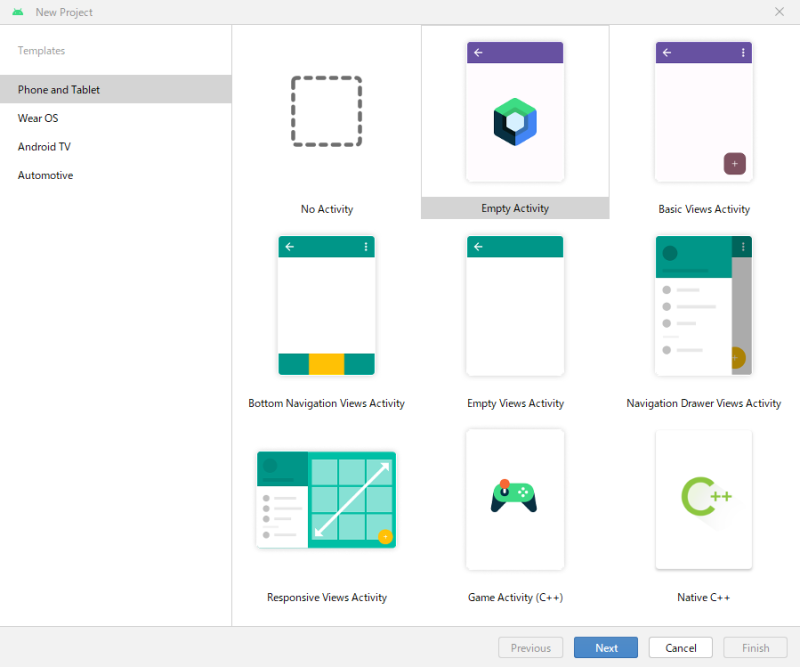Viewport: 800px width, 667px height.
Task: Pick the Game Activity (C++) template
Action: tap(514, 500)
